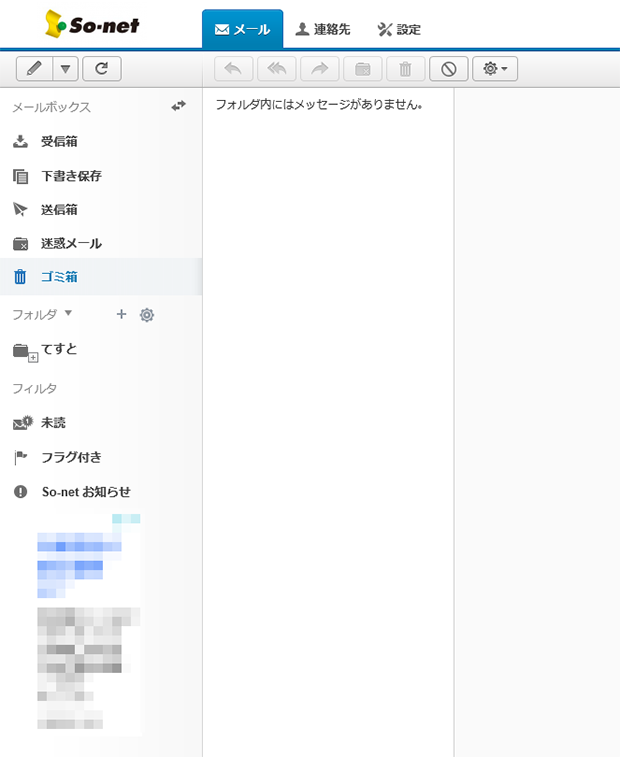Open the 設定 tab
The image size is (620, 757).
coord(399,30)
